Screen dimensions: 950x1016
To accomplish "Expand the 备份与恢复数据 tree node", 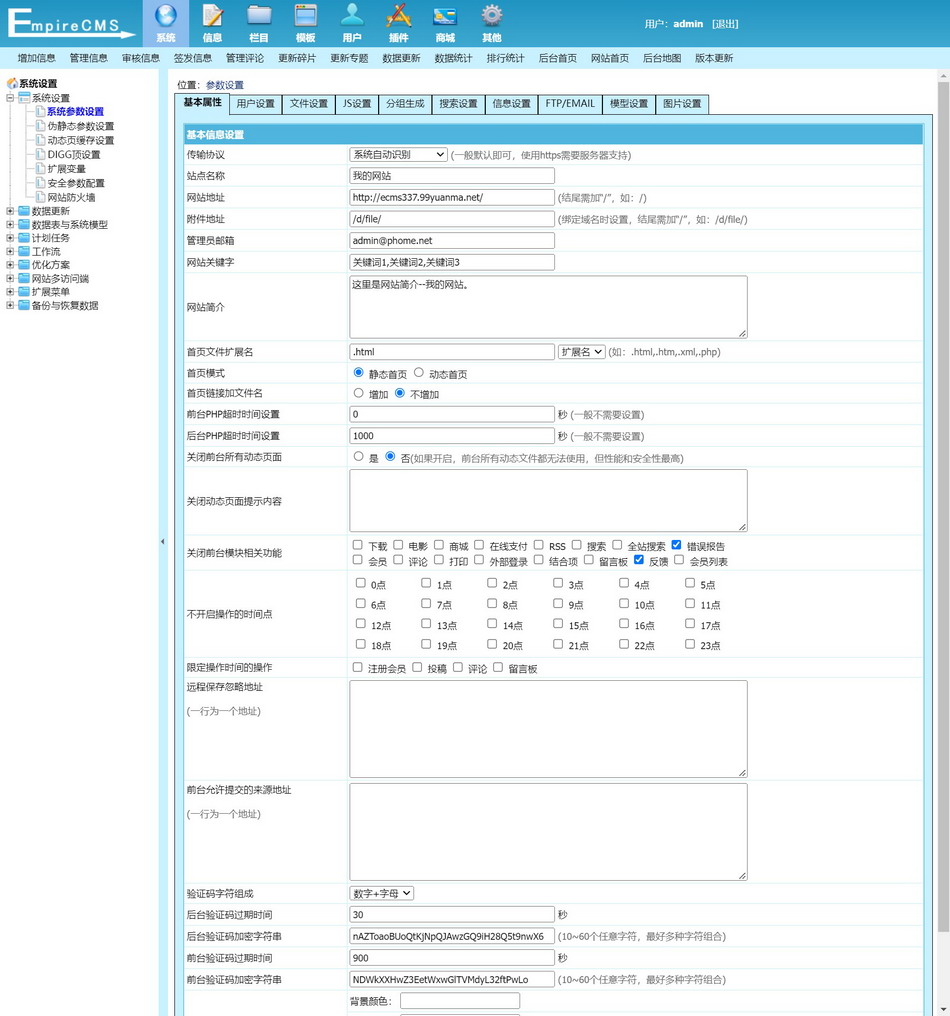I will [x=10, y=305].
